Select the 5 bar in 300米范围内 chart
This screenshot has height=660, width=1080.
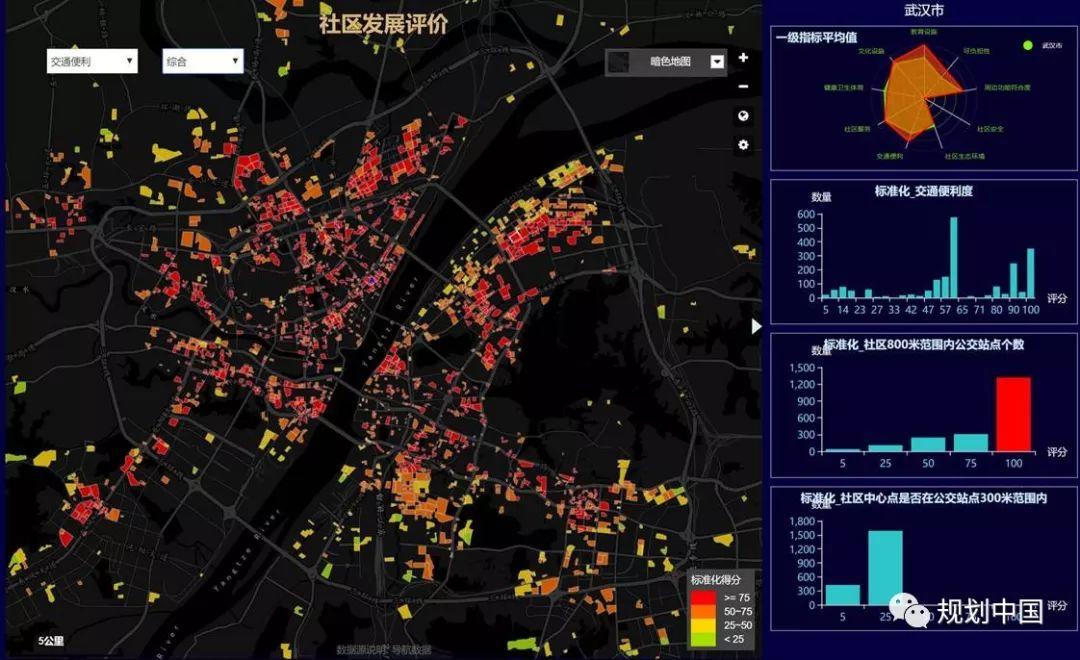pyautogui.click(x=842, y=595)
